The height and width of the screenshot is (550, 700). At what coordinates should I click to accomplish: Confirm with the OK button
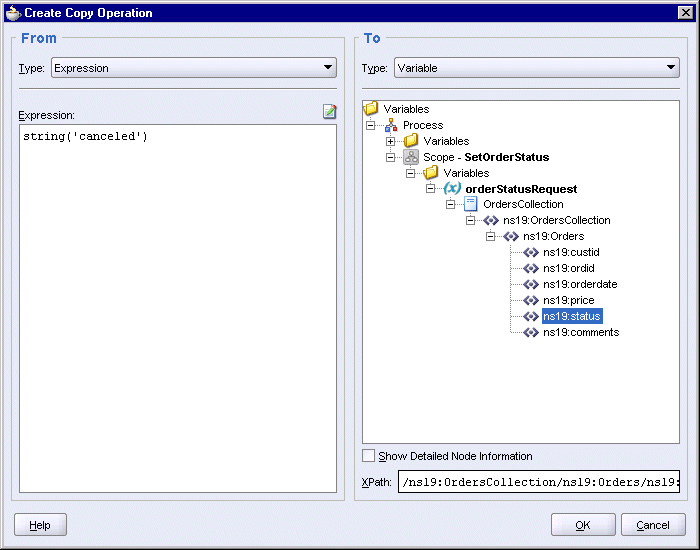583,525
